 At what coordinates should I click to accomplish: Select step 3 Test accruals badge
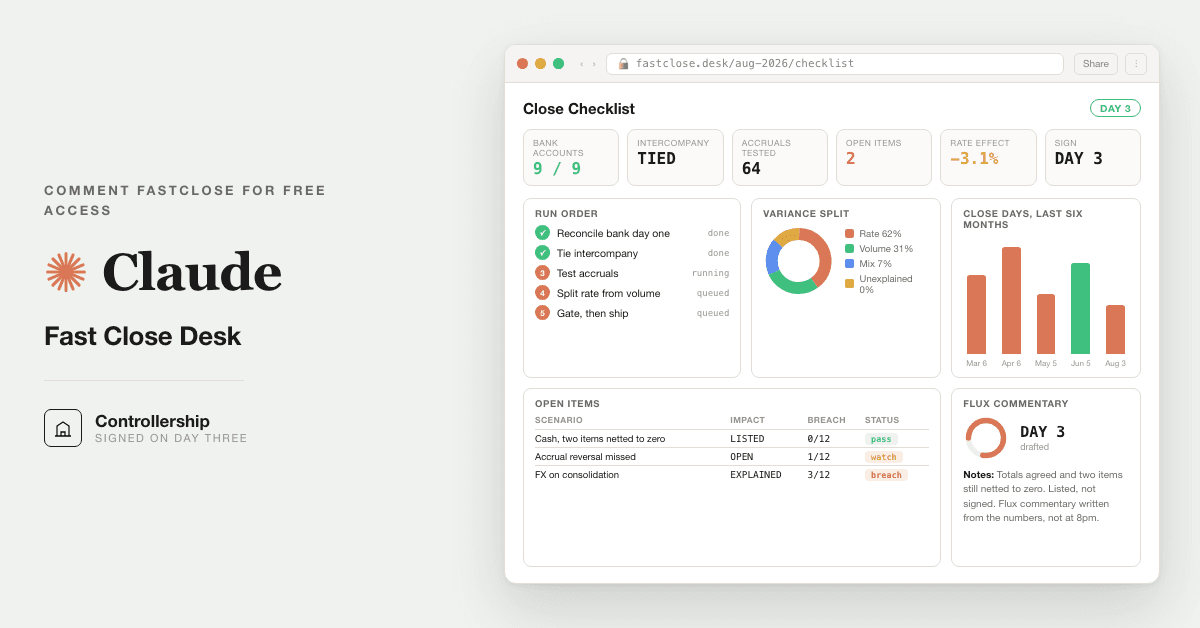point(542,273)
